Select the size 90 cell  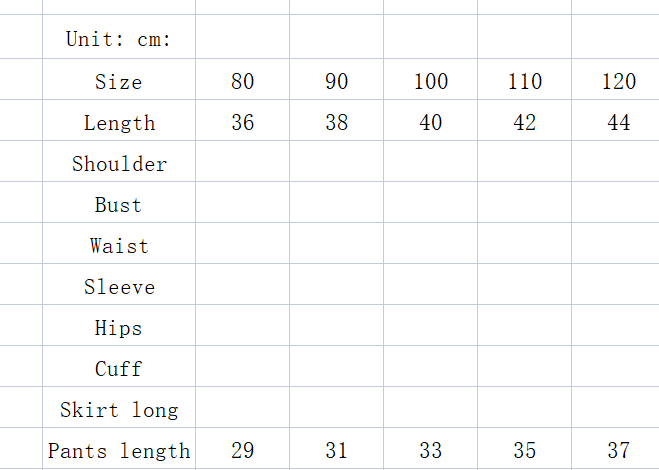click(336, 81)
